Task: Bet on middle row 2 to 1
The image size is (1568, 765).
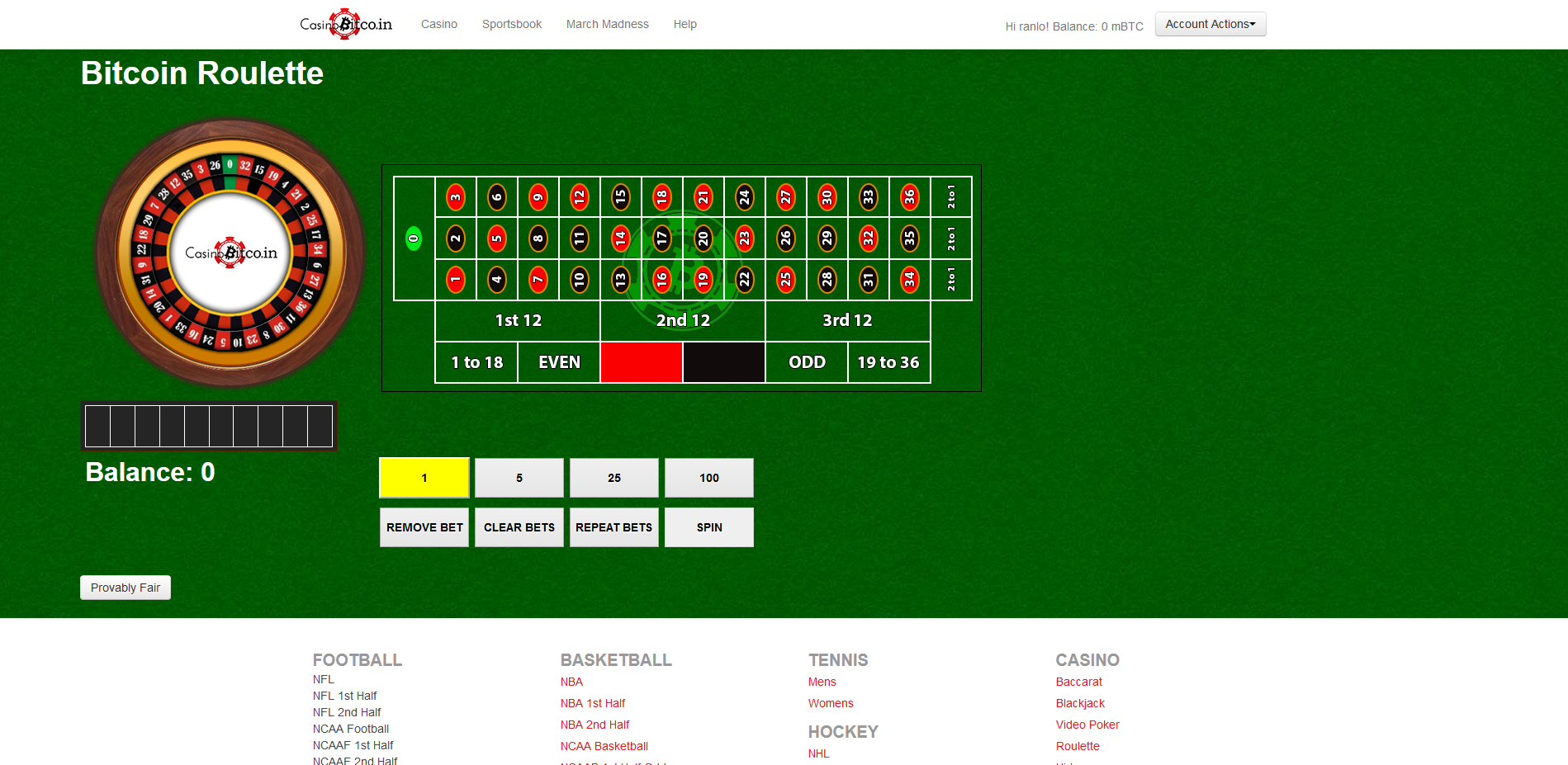Action: [x=951, y=238]
